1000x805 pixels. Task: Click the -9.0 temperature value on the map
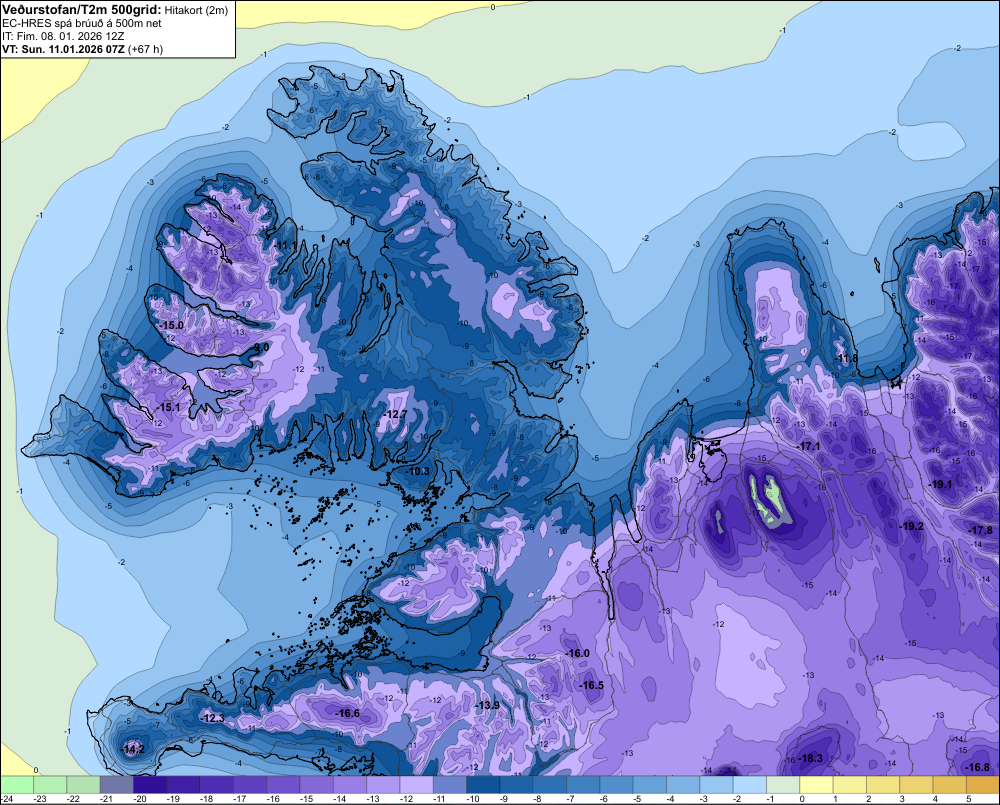pyautogui.click(x=261, y=347)
